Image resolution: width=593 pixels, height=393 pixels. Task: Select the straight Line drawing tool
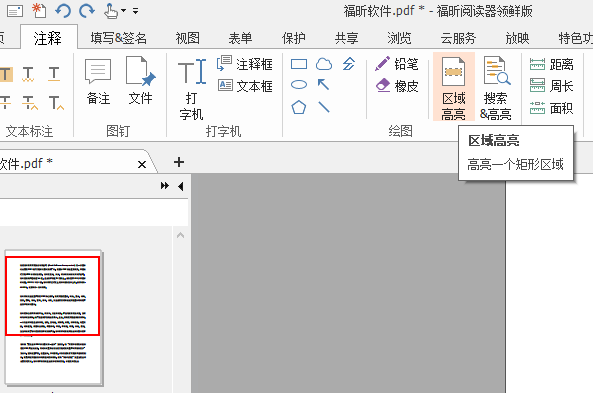(324, 107)
